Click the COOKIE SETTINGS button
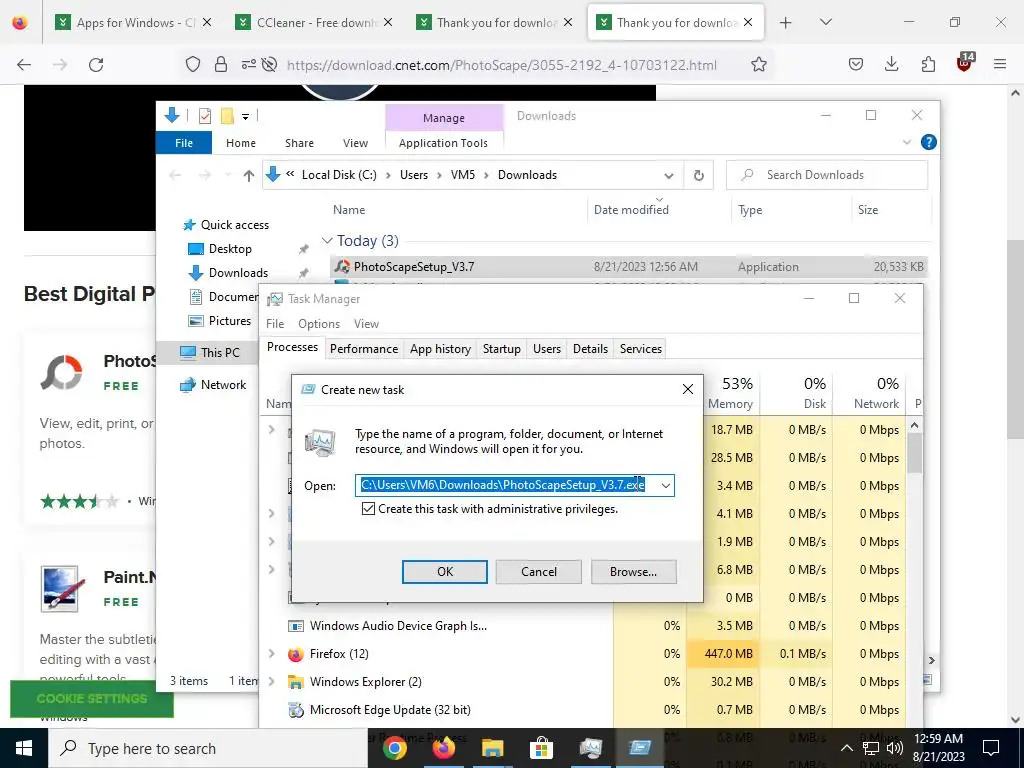 (x=91, y=698)
